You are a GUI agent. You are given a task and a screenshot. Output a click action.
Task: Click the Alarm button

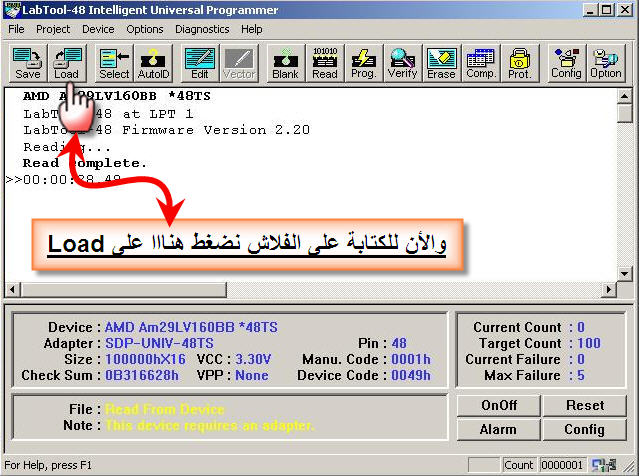[498, 430]
